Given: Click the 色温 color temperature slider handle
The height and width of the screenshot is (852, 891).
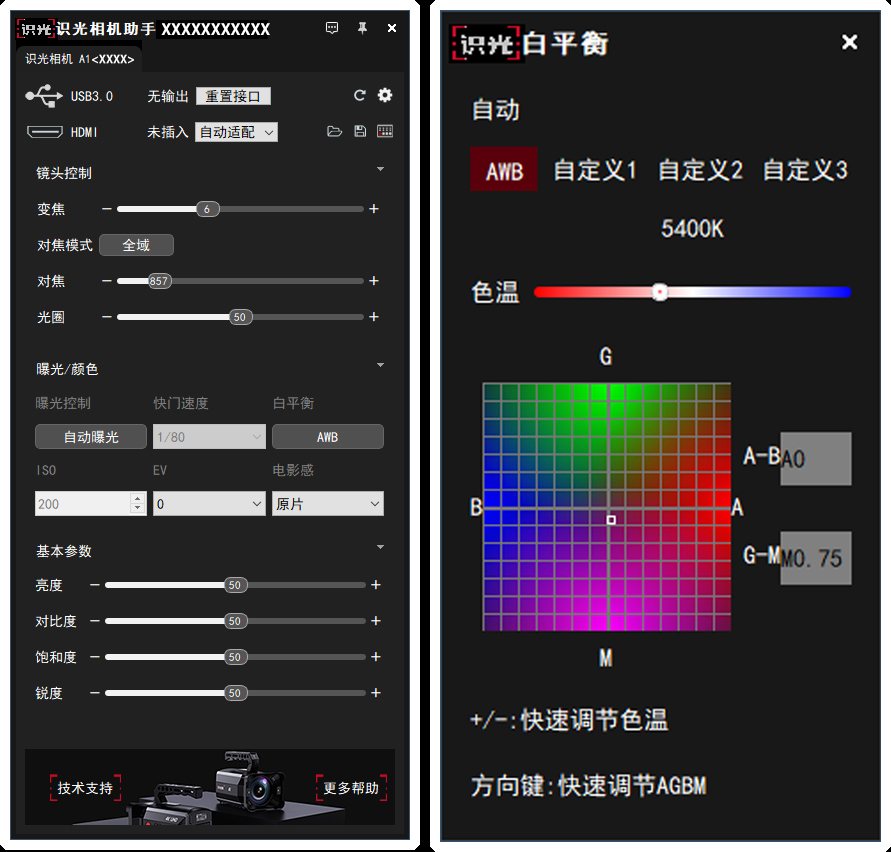Looking at the screenshot, I should [x=660, y=292].
